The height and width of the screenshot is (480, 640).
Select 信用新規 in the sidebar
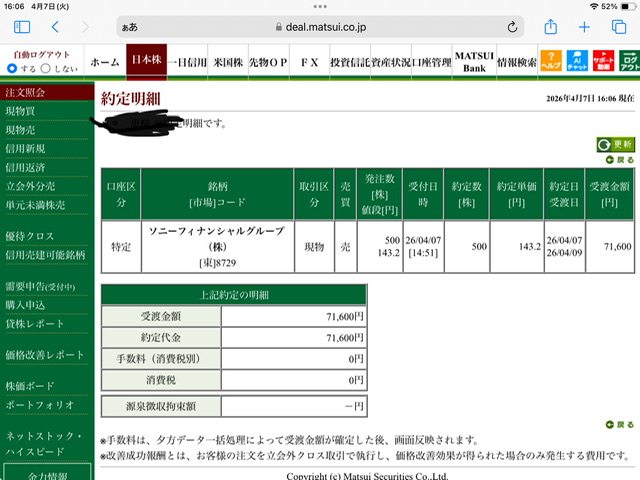pos(25,149)
